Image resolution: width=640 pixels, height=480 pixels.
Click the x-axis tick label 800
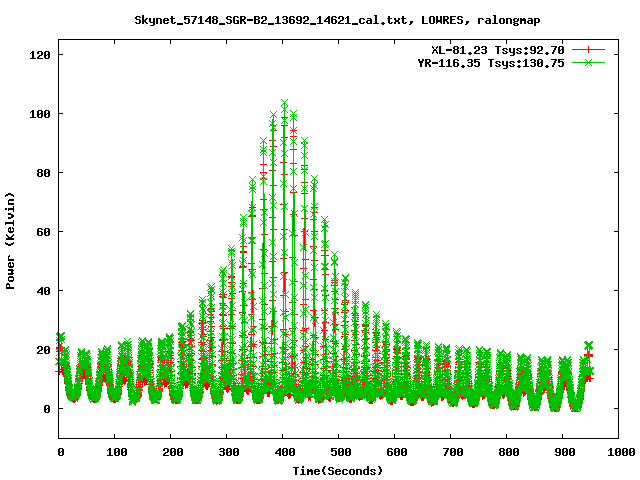tap(509, 452)
